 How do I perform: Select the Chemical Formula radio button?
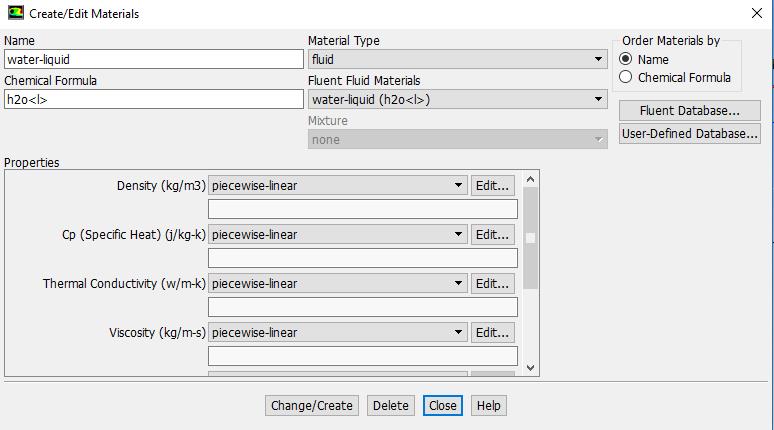626,77
